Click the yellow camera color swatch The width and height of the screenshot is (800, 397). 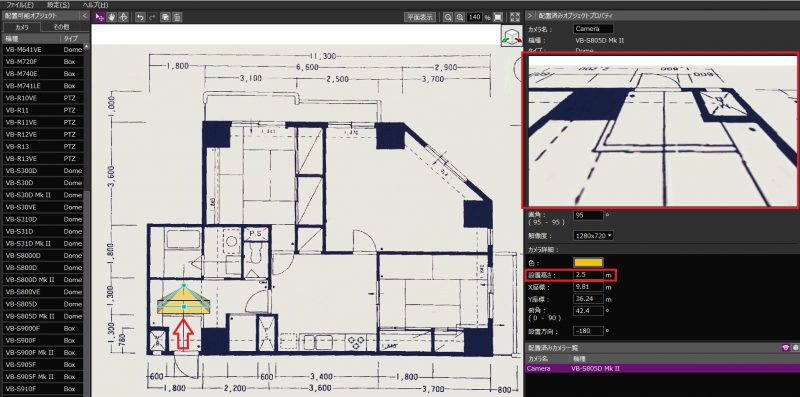[588, 262]
